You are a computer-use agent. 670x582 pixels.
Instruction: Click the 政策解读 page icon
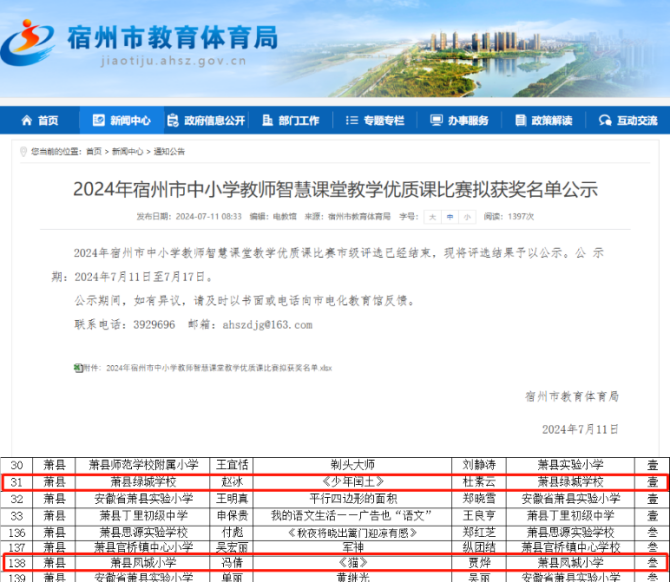coord(520,121)
